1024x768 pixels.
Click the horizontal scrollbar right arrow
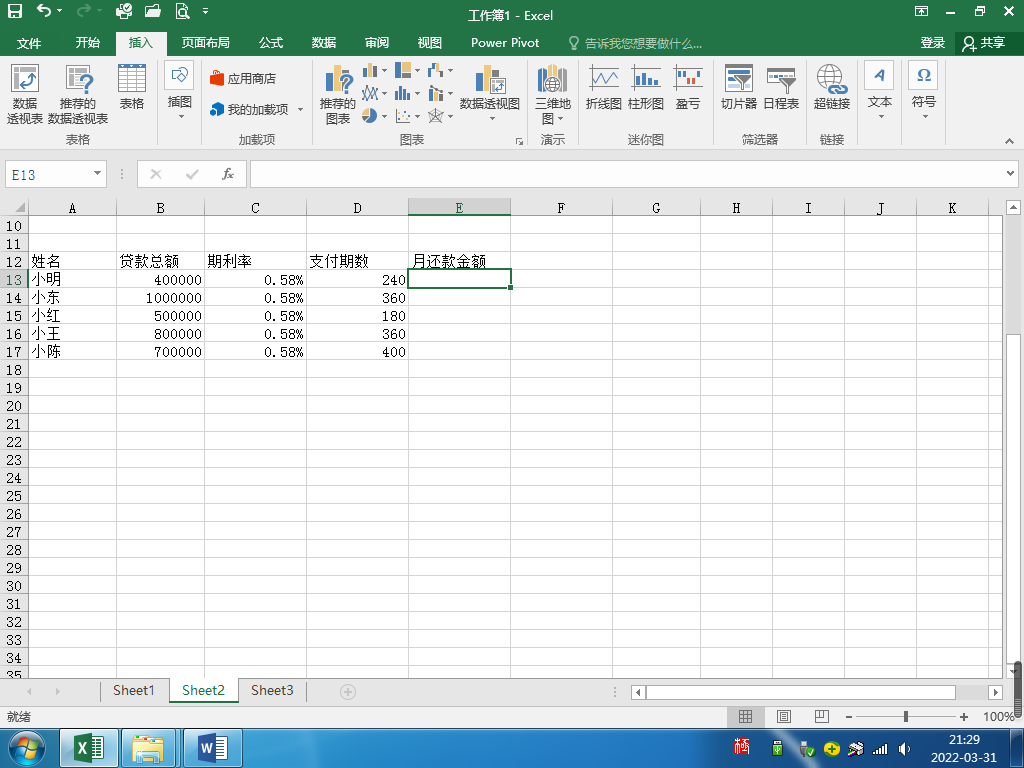pyautogui.click(x=995, y=692)
